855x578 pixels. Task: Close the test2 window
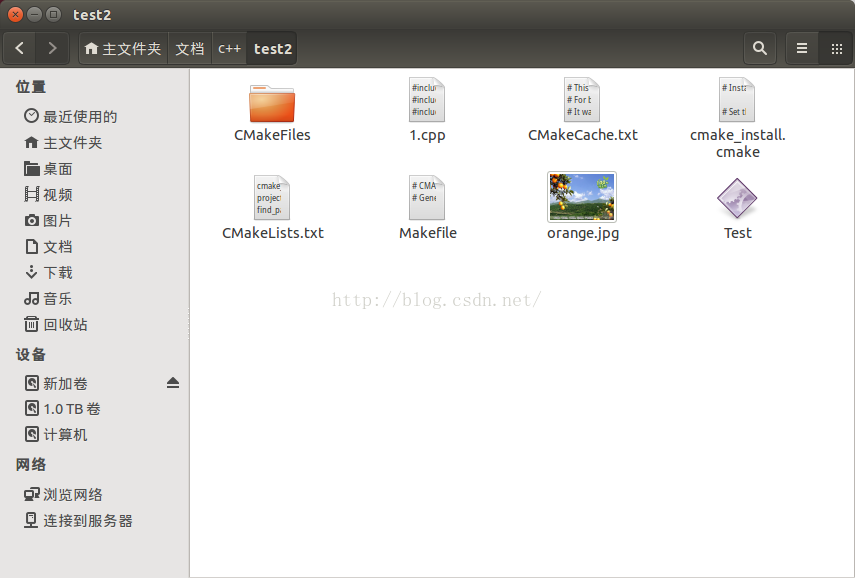point(15,15)
